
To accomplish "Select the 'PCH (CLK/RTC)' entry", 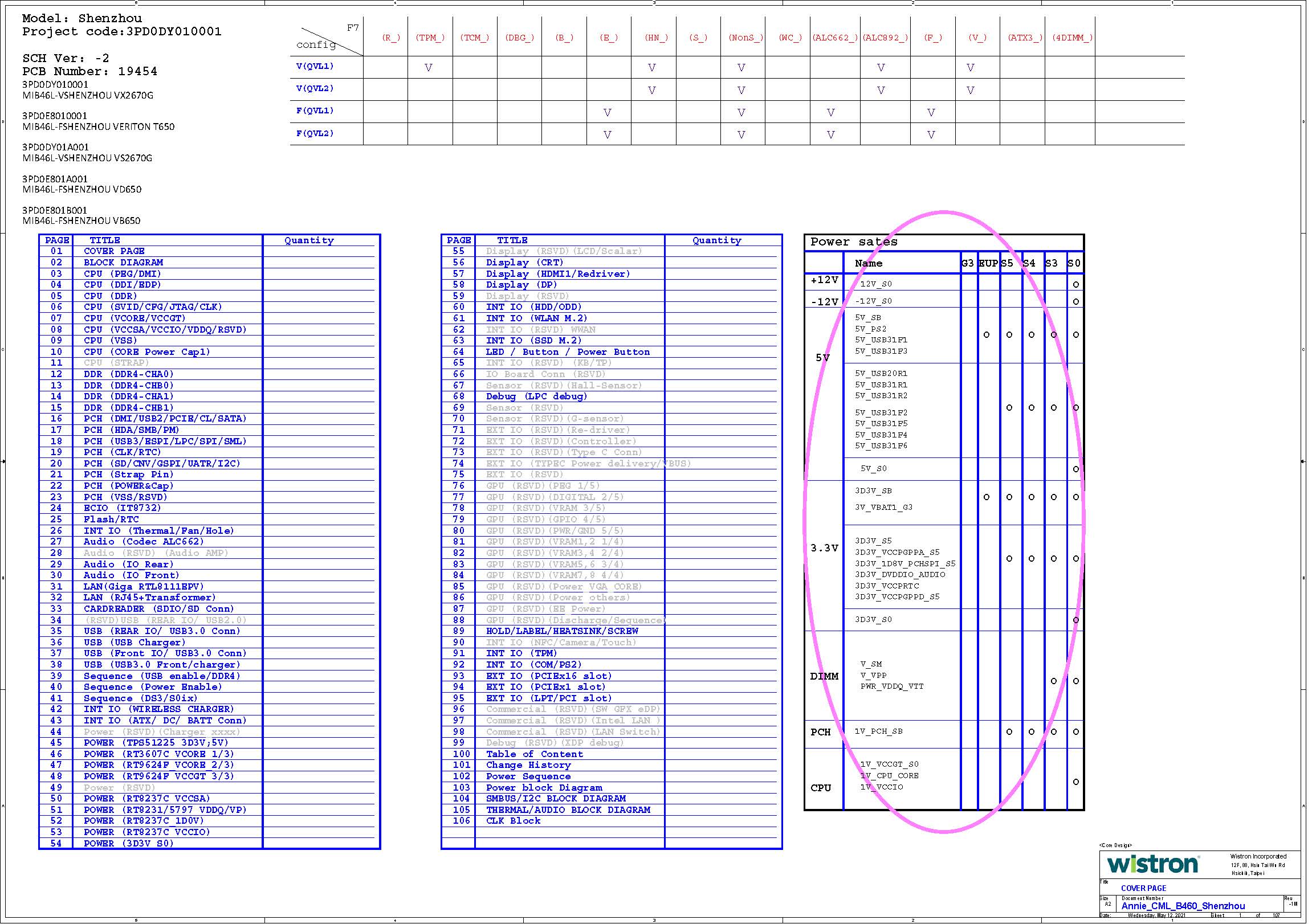I will (123, 453).
